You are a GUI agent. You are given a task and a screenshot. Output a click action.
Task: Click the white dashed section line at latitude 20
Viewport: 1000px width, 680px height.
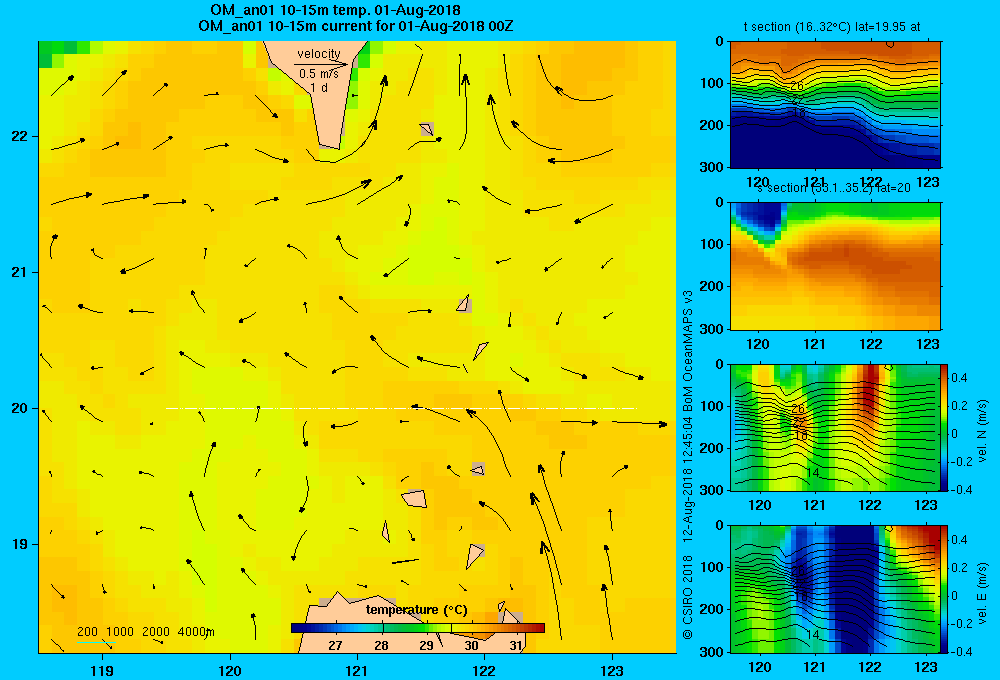click(401, 408)
